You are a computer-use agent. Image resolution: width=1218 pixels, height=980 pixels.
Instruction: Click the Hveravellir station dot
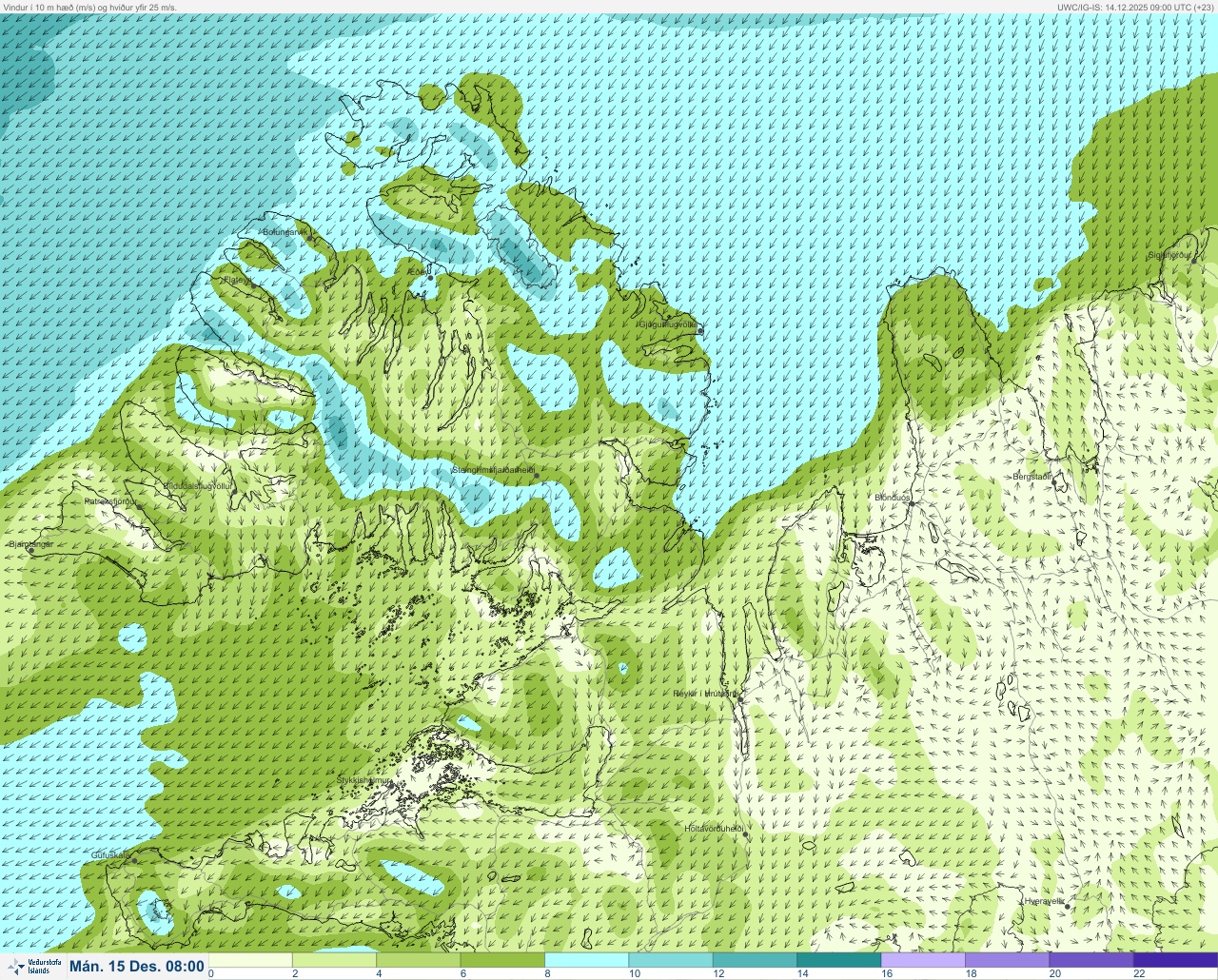pos(1068,907)
